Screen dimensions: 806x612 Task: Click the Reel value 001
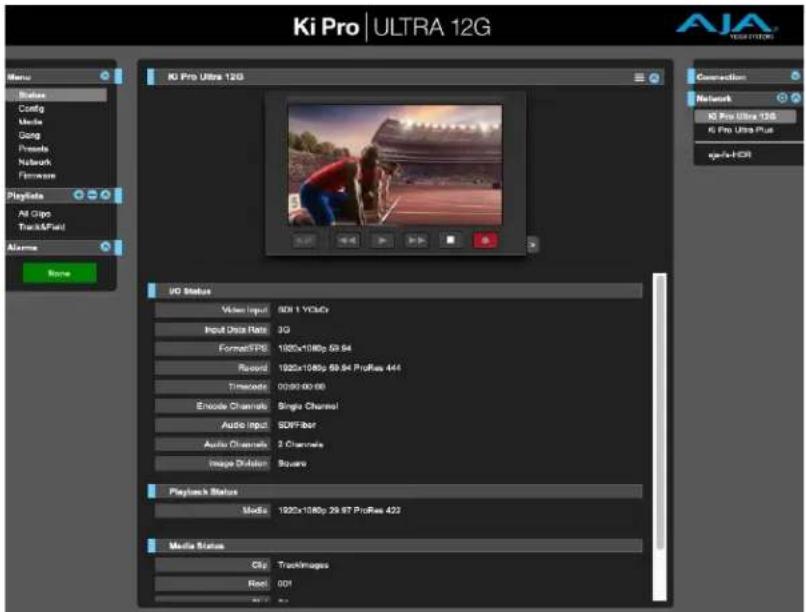(285, 584)
